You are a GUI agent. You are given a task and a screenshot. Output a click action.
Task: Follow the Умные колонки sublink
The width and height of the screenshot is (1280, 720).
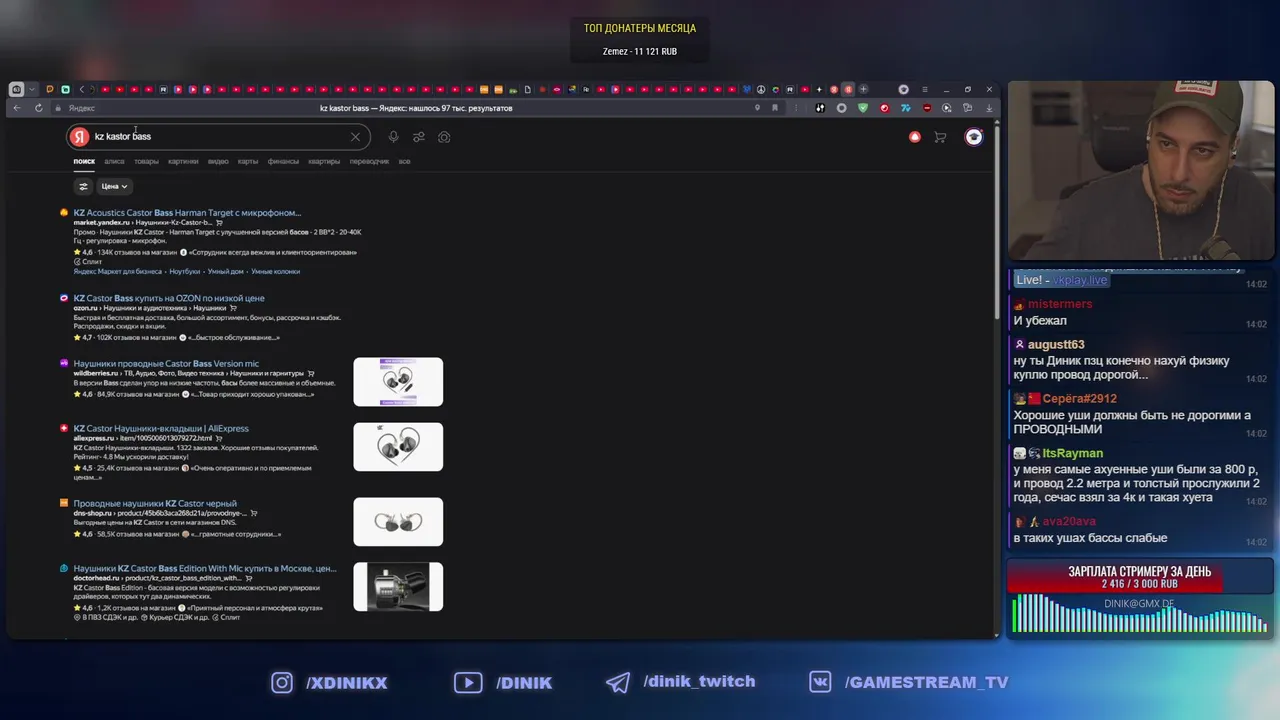point(275,271)
